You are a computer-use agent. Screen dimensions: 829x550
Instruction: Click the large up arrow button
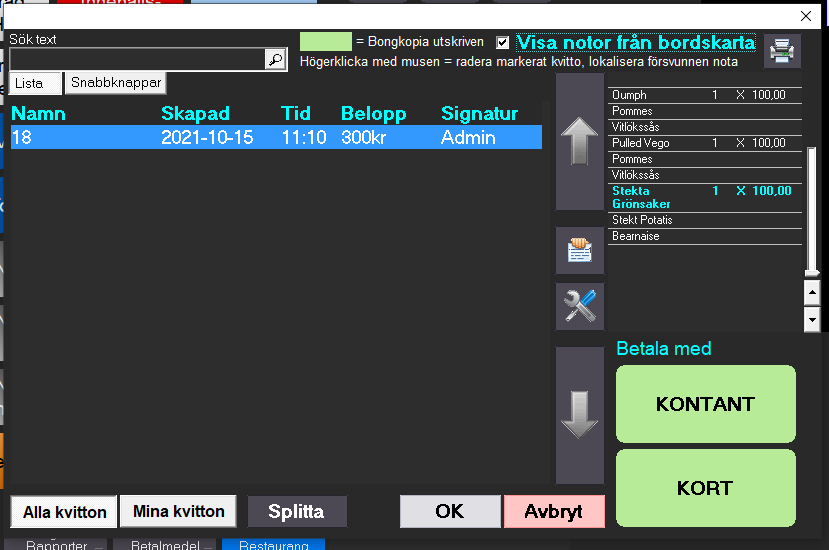click(580, 141)
